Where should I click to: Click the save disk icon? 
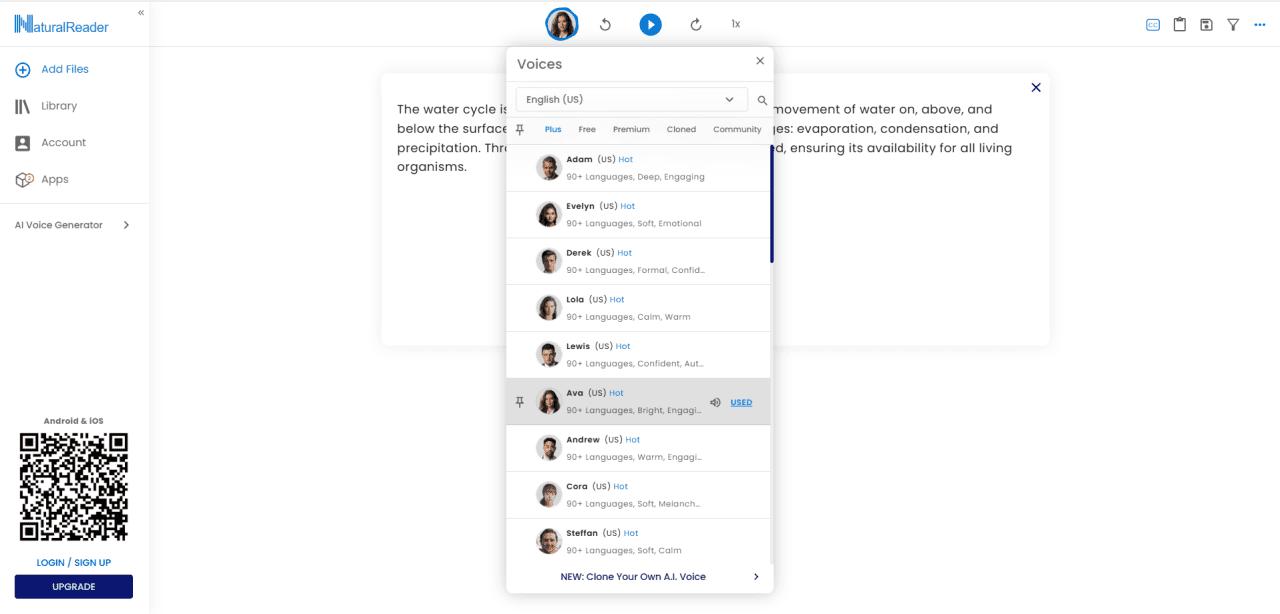coord(1207,24)
